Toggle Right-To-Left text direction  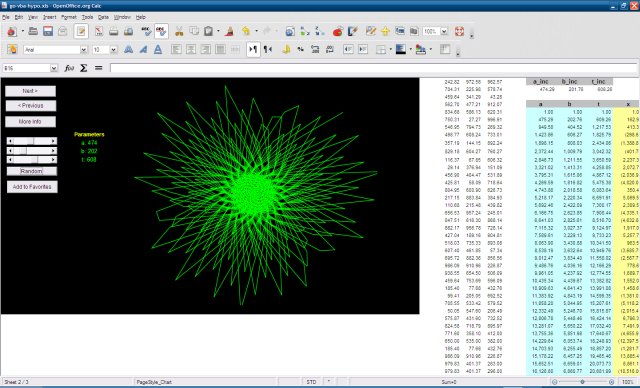pos(268,49)
